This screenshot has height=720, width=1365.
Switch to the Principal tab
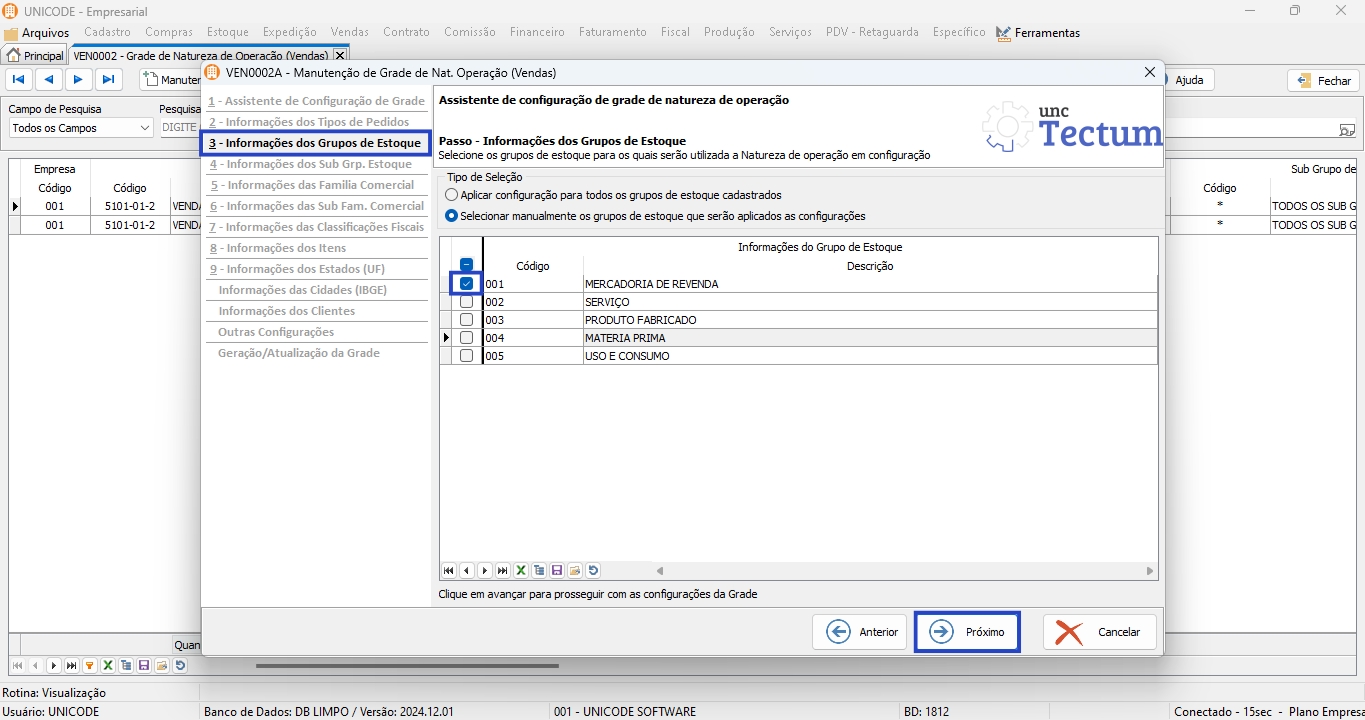tap(35, 56)
